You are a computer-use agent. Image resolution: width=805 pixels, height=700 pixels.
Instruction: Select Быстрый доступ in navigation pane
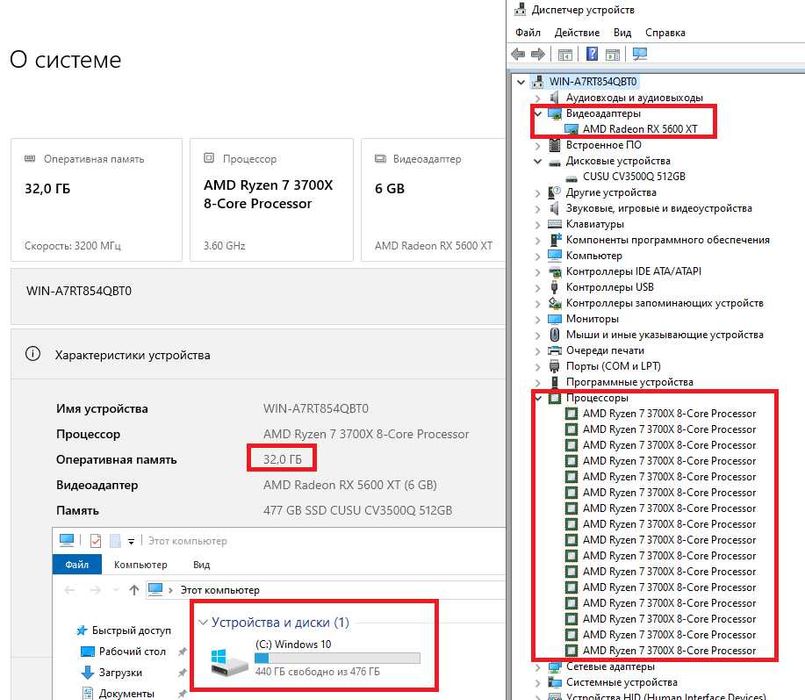tap(131, 630)
